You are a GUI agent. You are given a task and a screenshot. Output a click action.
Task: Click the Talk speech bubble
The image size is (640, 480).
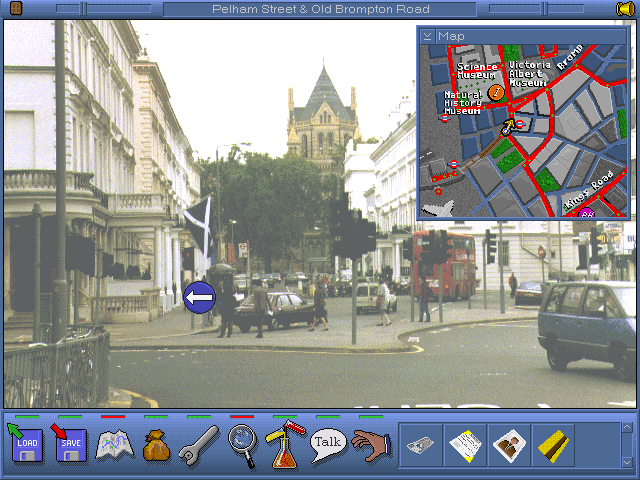click(x=328, y=442)
